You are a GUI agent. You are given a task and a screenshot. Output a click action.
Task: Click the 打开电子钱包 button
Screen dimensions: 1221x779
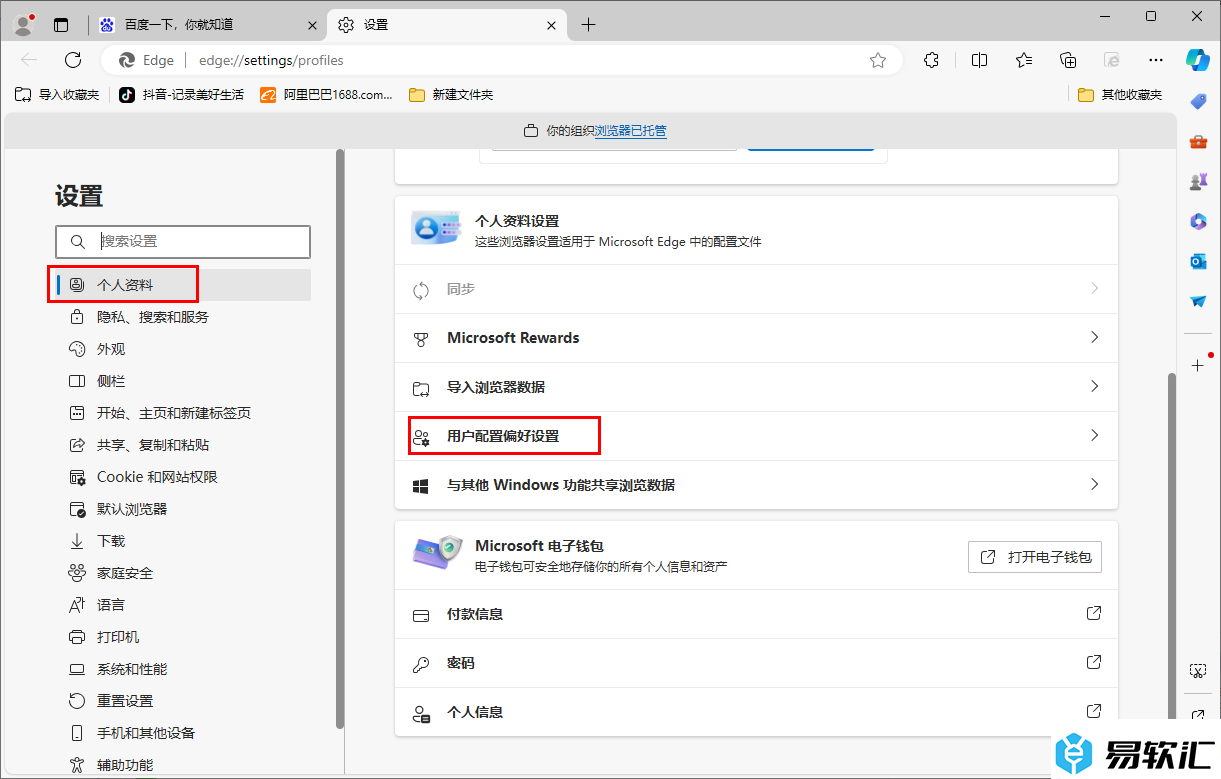point(1035,557)
